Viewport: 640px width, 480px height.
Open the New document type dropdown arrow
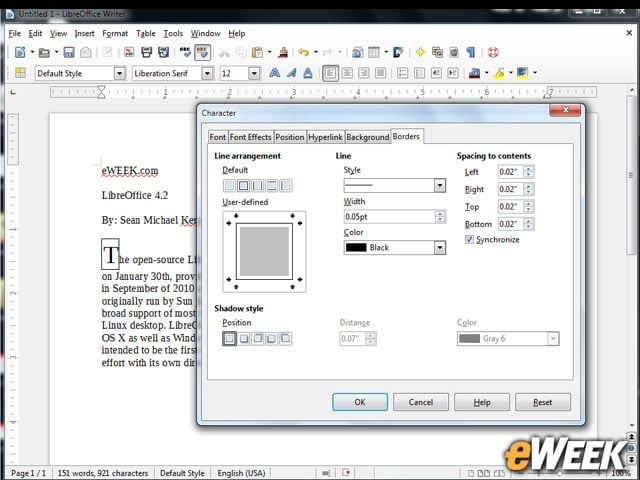pyautogui.click(x=32, y=52)
